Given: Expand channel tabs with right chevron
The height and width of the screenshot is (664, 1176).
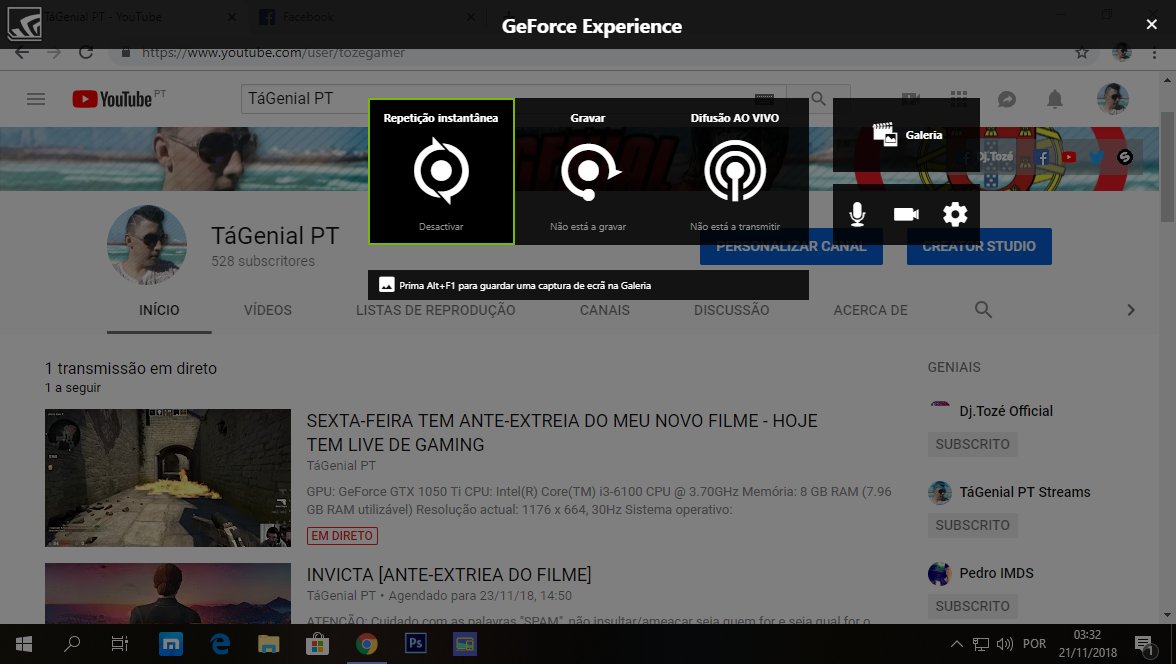Looking at the screenshot, I should [x=1130, y=310].
